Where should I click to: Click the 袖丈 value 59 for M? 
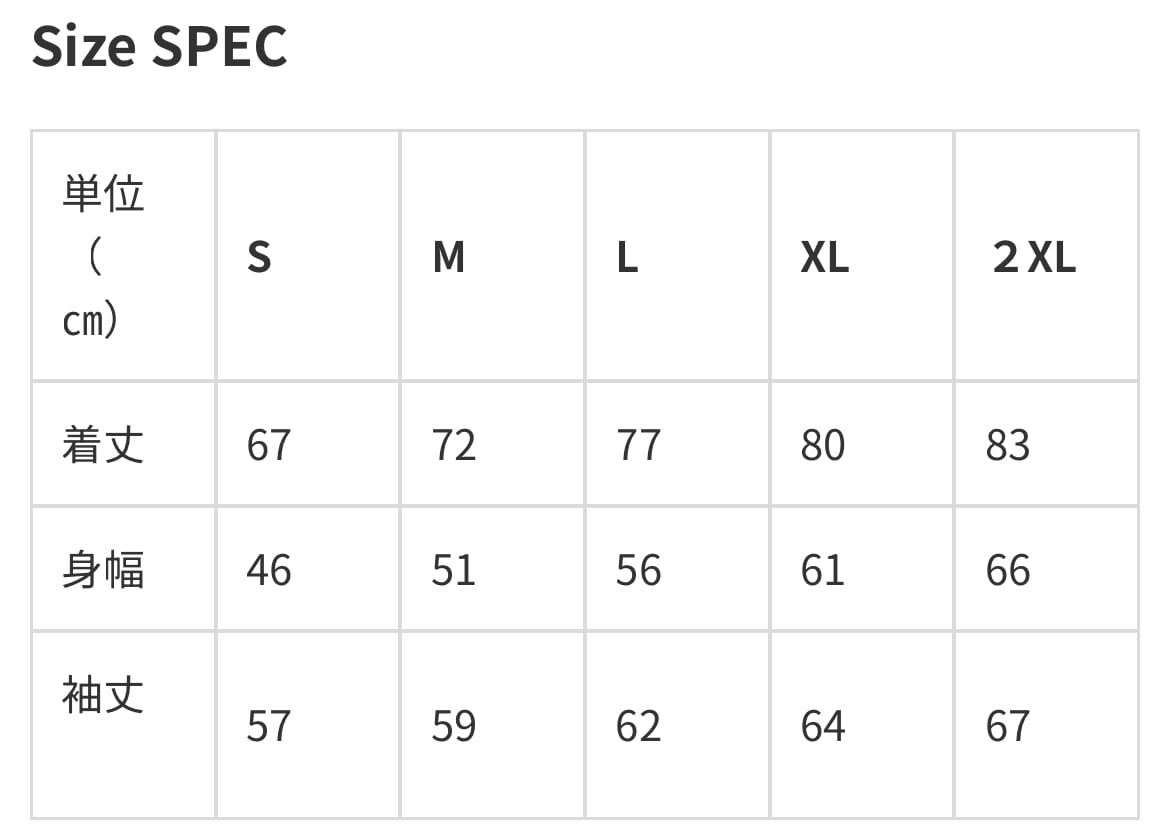point(454,726)
